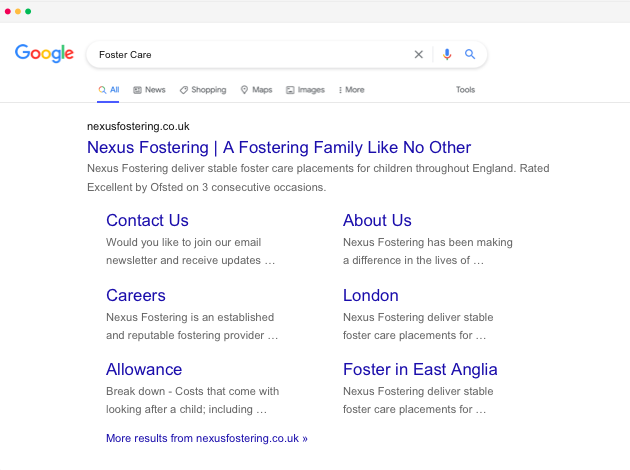Open the search Tools options
Image resolution: width=630 pixels, height=470 pixels.
click(x=465, y=90)
